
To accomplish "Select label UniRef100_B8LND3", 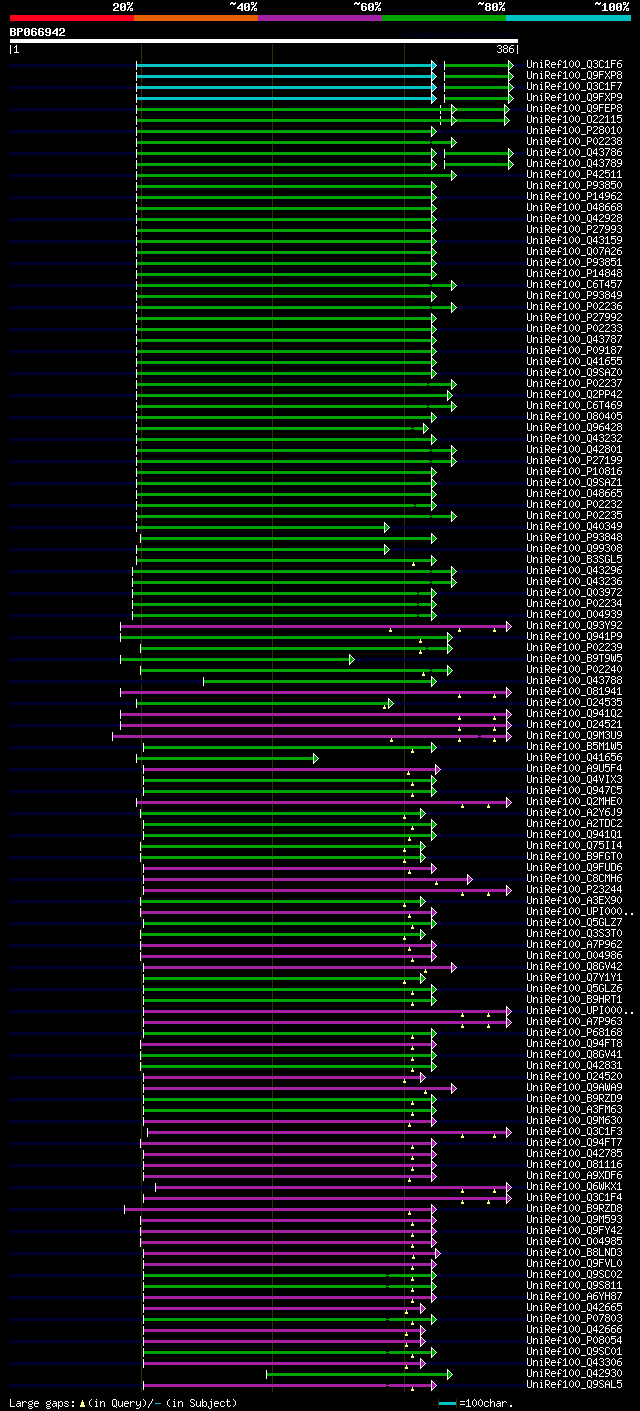I will [x=574, y=1253].
